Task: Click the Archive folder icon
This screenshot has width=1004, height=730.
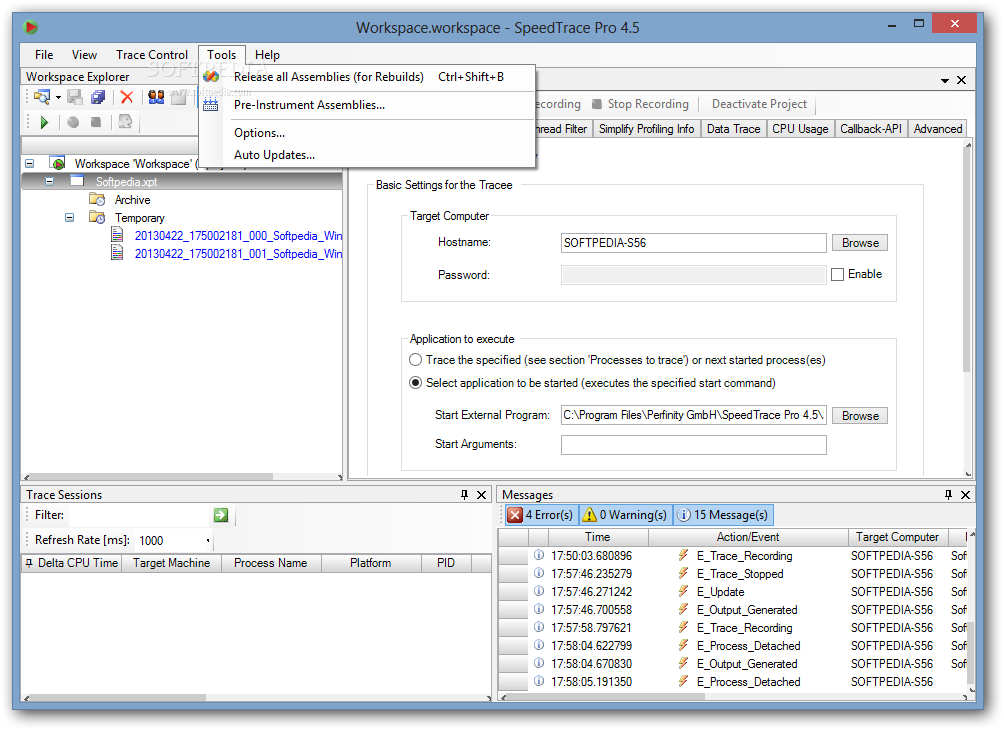Action: coord(97,199)
